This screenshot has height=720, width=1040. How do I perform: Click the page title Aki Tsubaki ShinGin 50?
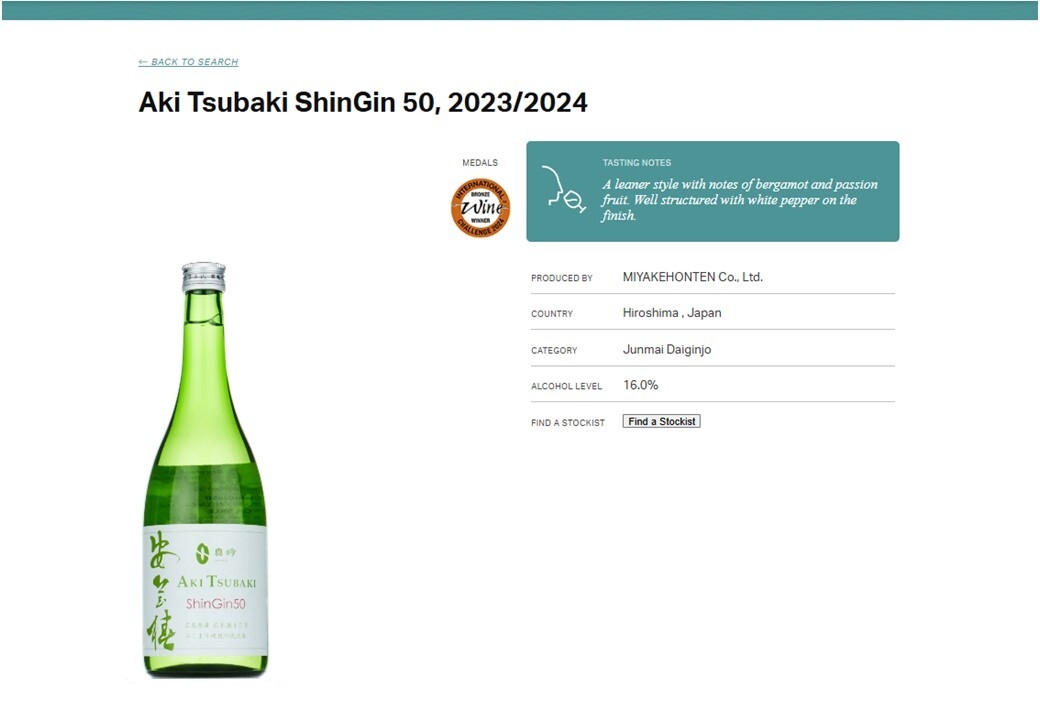[x=363, y=102]
